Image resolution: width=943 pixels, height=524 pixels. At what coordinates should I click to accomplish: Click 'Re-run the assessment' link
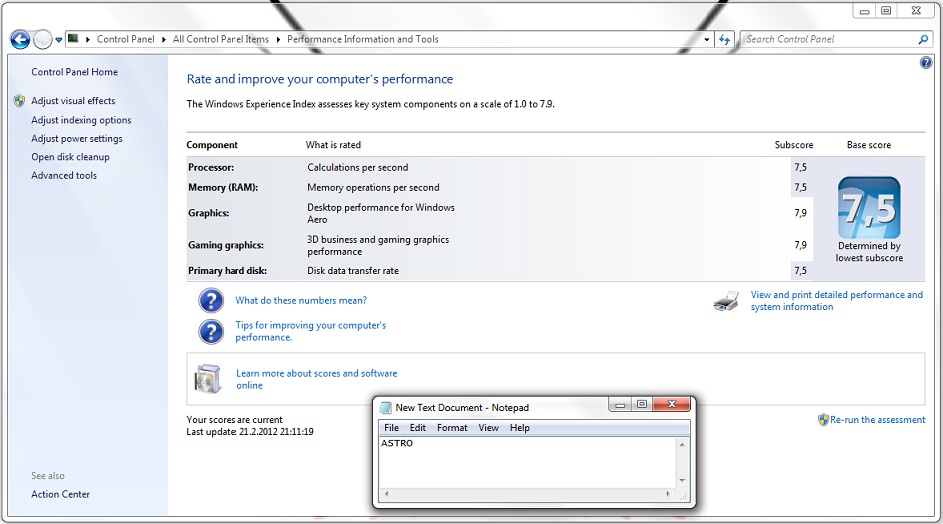(x=877, y=420)
